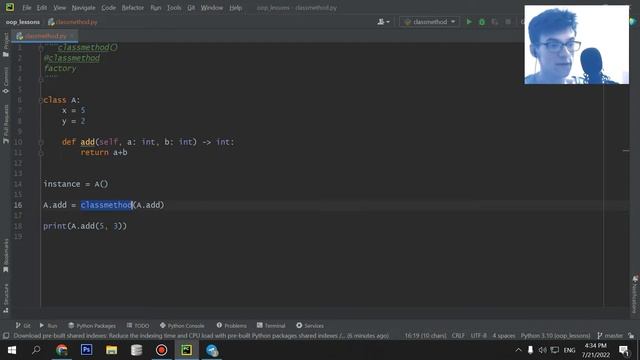Click the 16:19 cursor position indicator

pyautogui.click(x=425, y=336)
